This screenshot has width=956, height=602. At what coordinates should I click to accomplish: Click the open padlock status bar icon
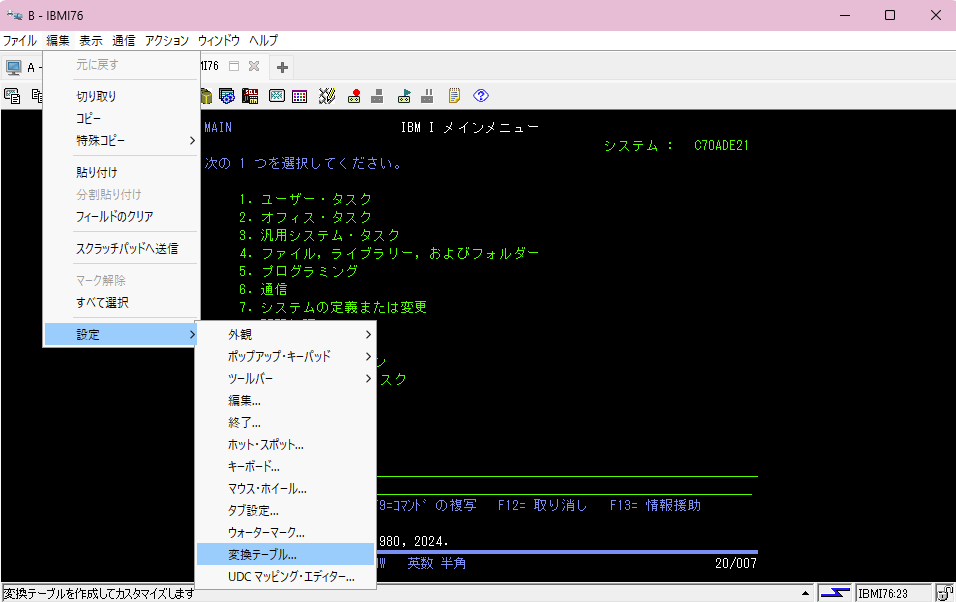click(x=945, y=593)
